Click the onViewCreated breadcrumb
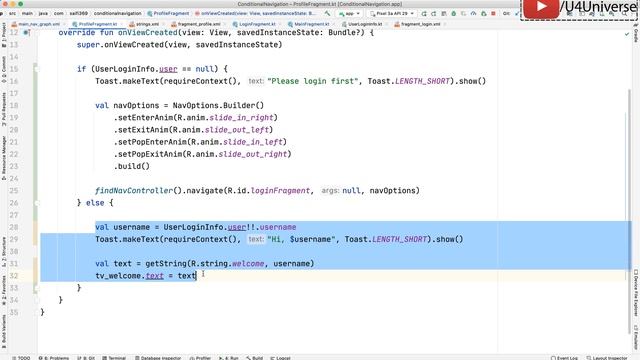The image size is (640, 360). (256, 13)
